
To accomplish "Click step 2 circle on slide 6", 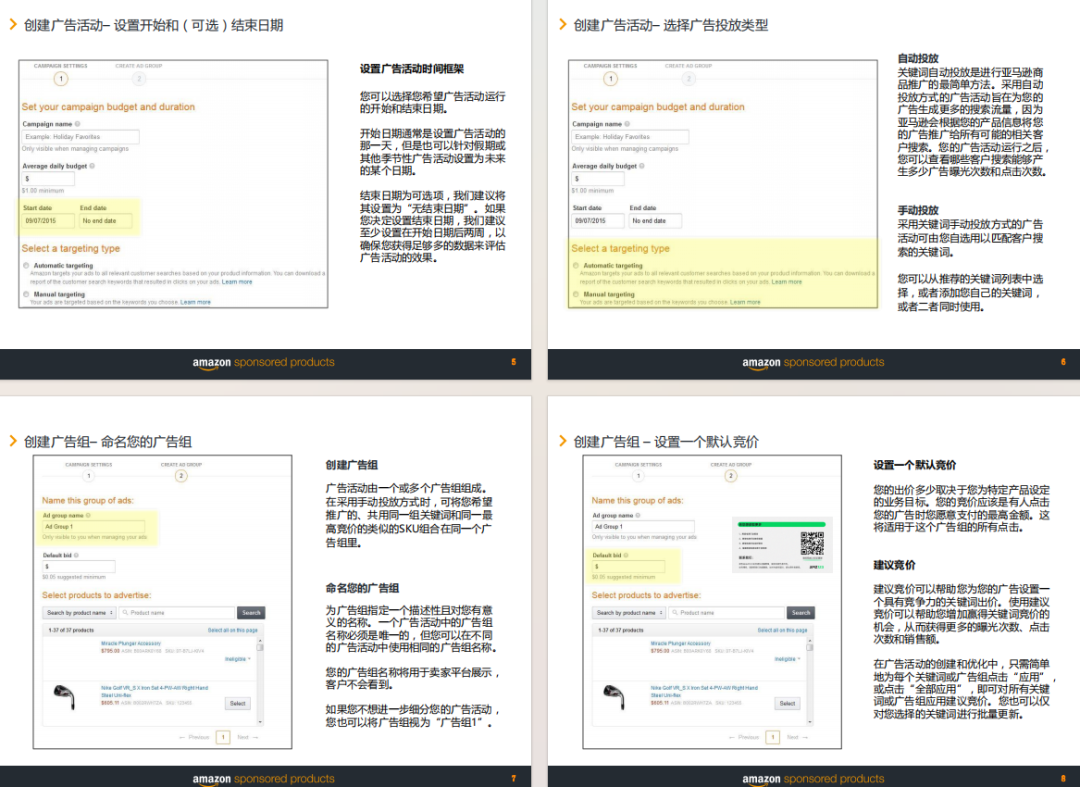I will (689, 78).
